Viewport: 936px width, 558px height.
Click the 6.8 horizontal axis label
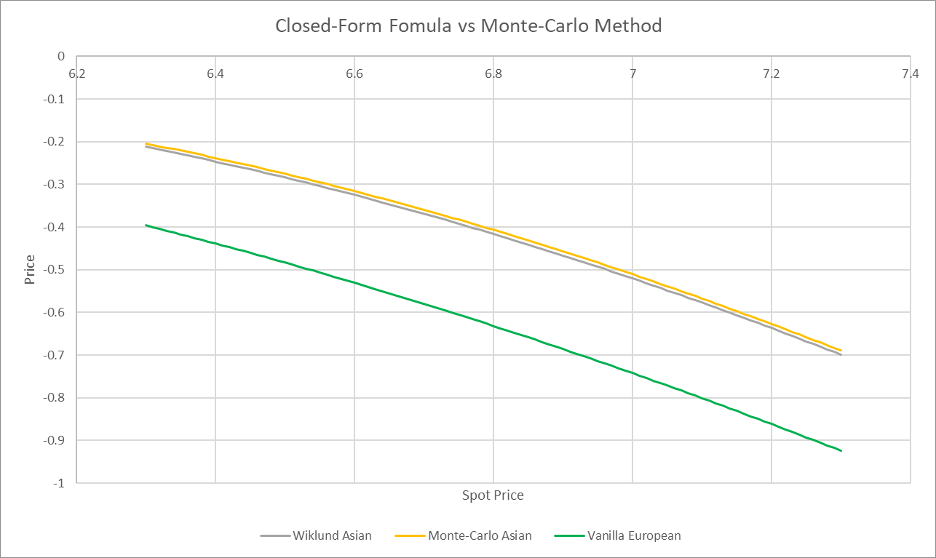493,74
